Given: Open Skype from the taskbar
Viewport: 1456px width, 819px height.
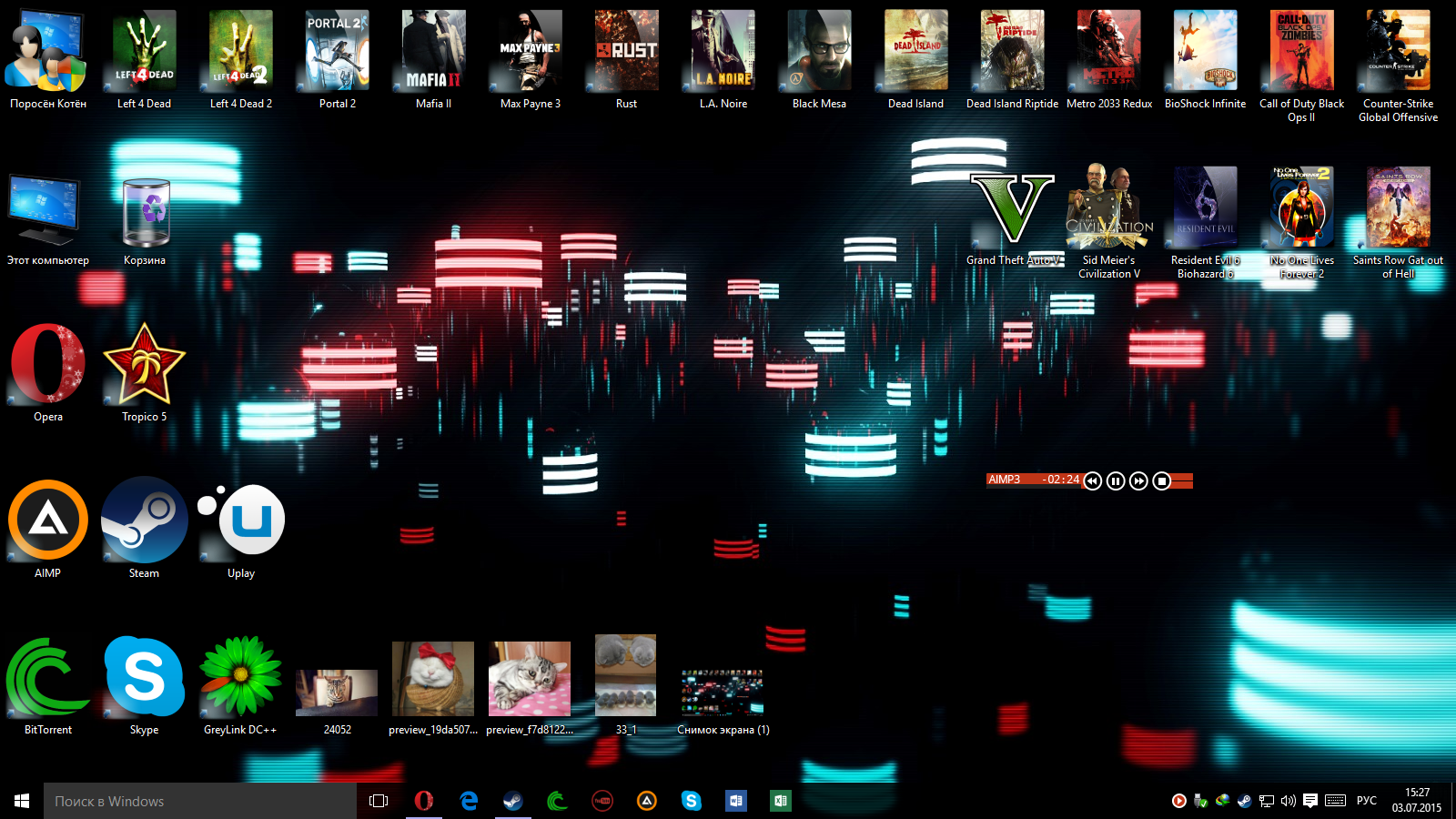Looking at the screenshot, I should coord(692,801).
